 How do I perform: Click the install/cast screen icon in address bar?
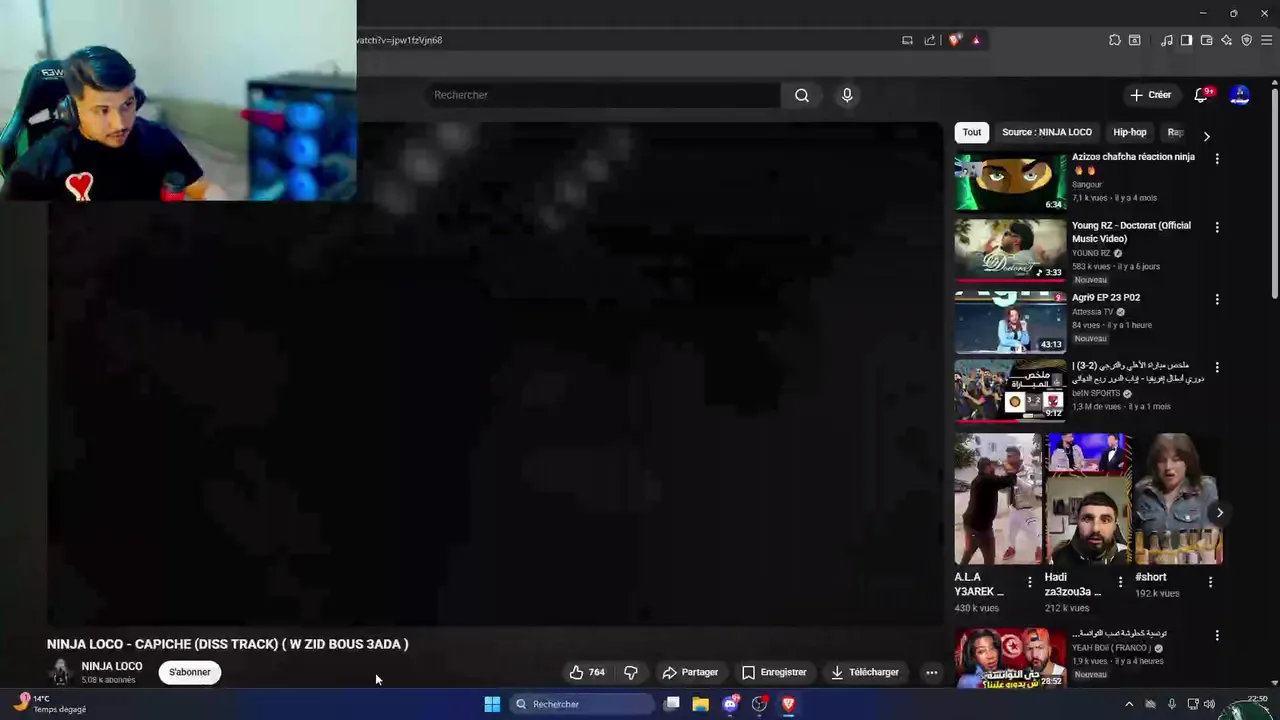click(x=907, y=40)
